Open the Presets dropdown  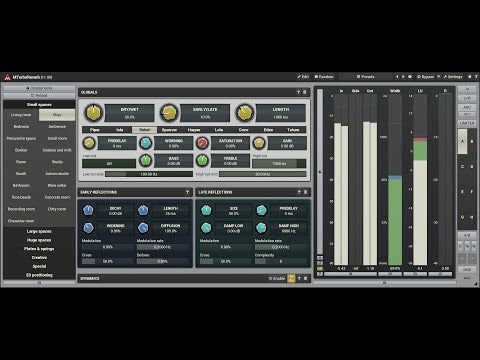tap(366, 77)
